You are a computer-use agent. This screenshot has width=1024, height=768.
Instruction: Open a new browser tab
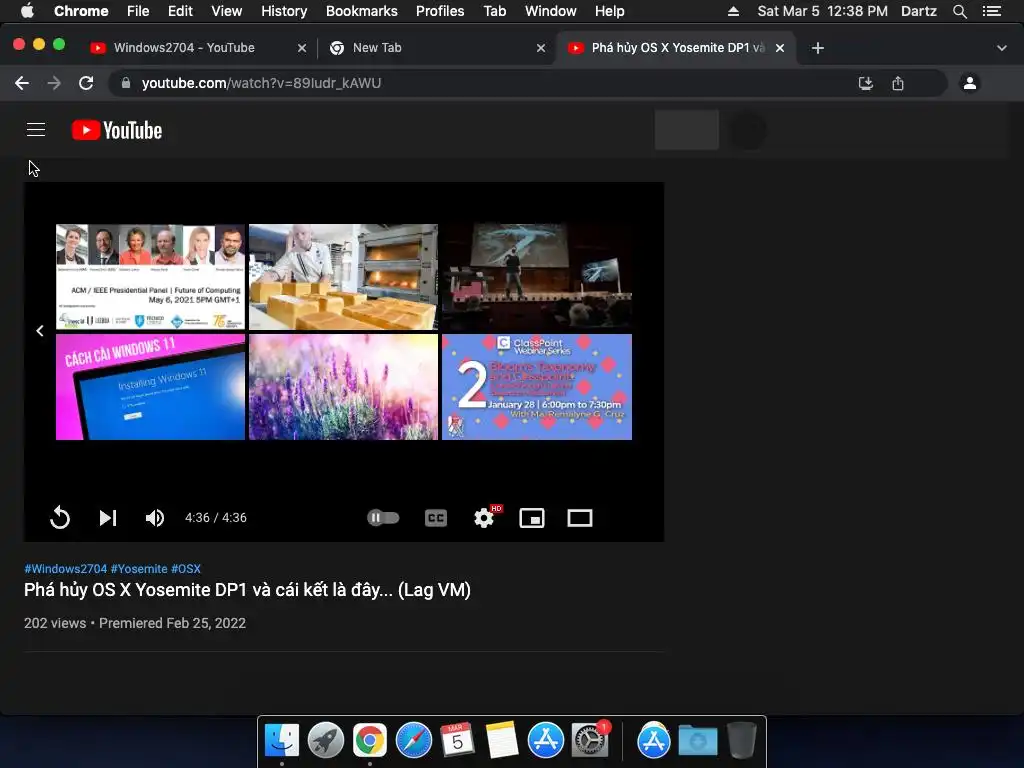(818, 48)
